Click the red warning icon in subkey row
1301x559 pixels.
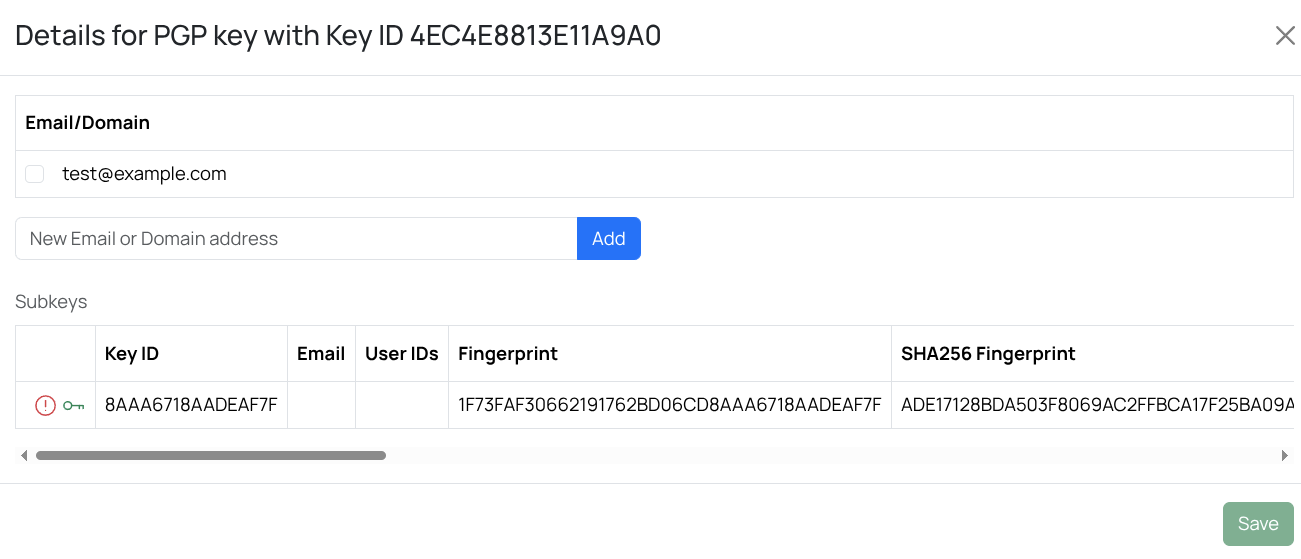[45, 405]
